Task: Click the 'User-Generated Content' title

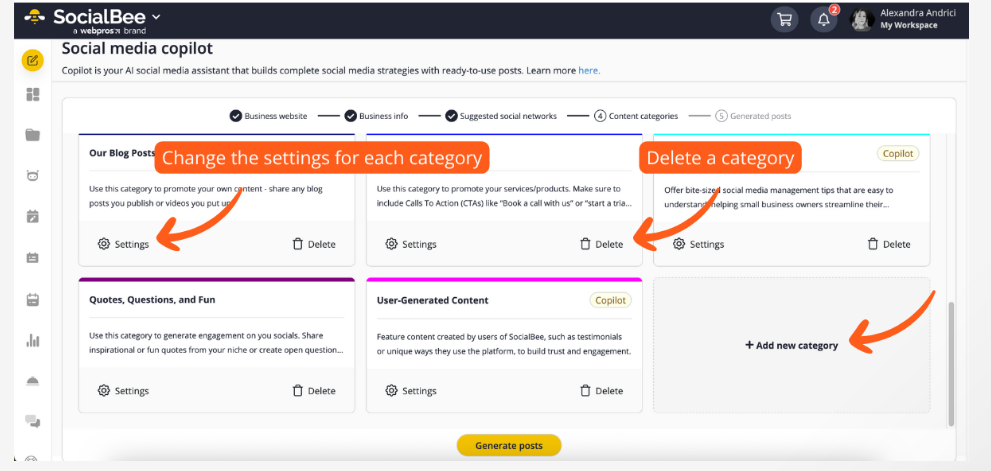Action: tap(432, 300)
